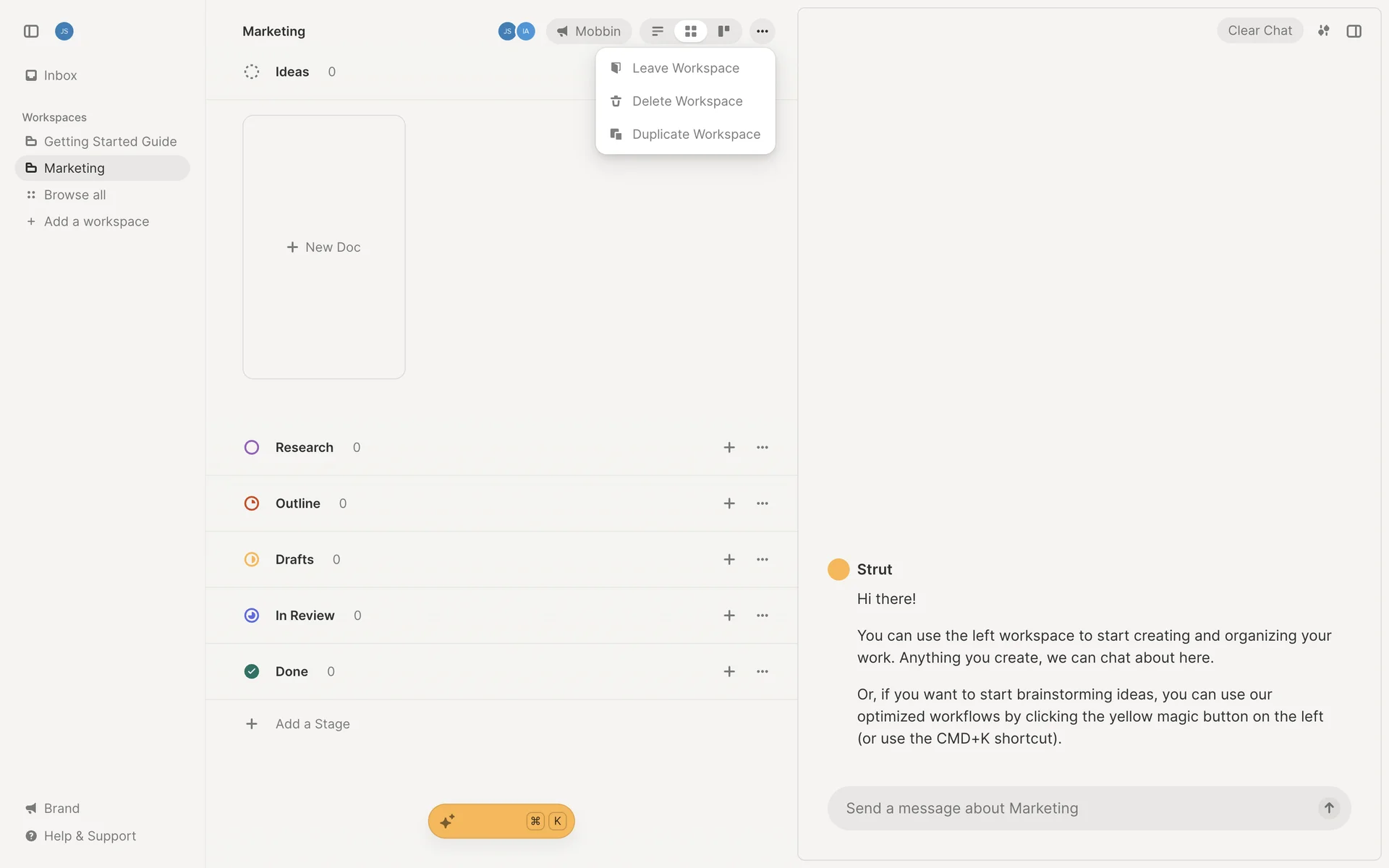Select Duplicate Workspace menu item
This screenshot has width=1389, height=868.
(x=695, y=135)
